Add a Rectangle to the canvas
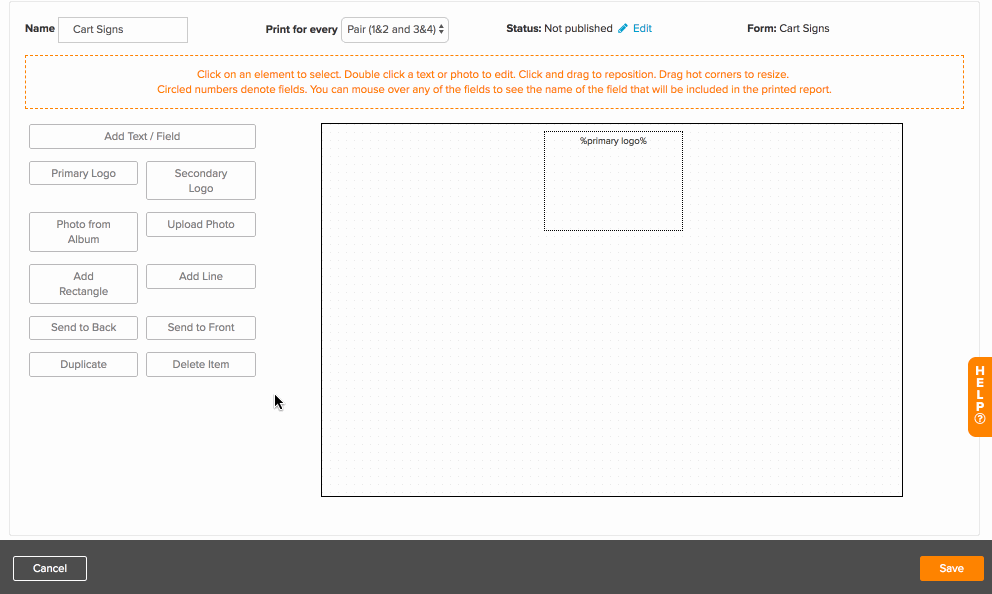This screenshot has height=594, width=992. tap(84, 284)
